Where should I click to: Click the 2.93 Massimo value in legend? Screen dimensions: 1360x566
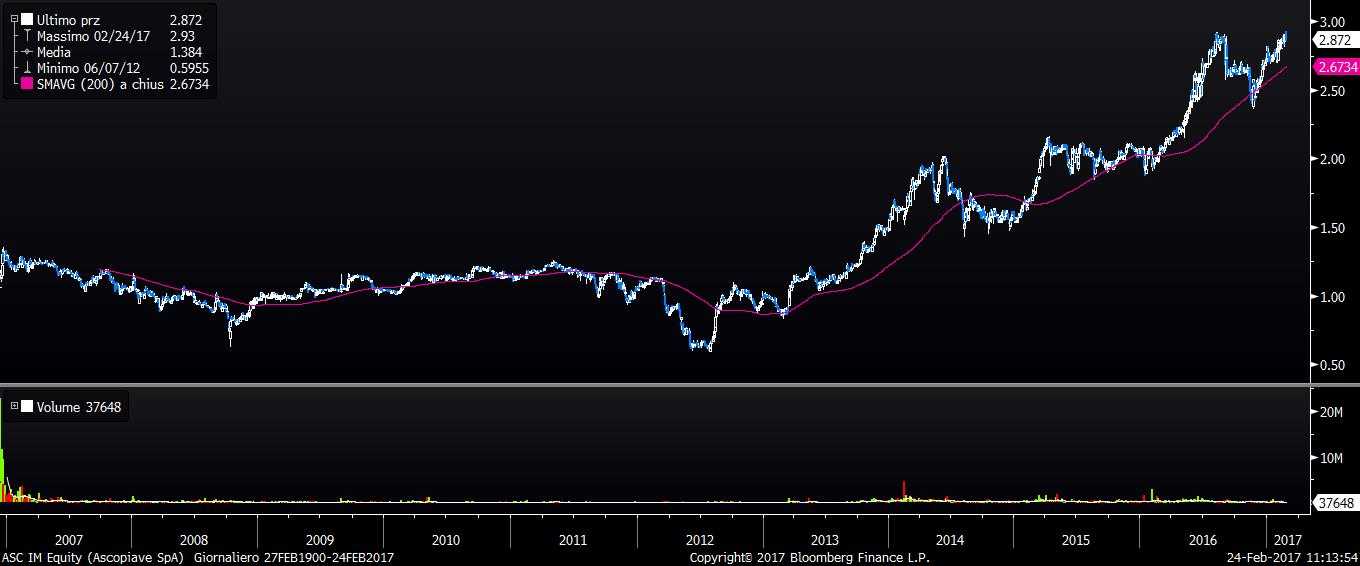[x=182, y=35]
